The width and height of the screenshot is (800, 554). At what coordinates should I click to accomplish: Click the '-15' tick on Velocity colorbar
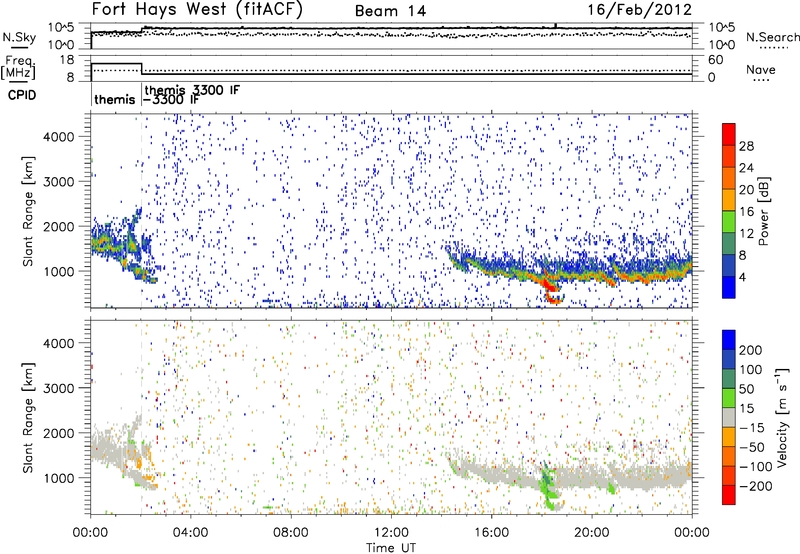coord(751,427)
